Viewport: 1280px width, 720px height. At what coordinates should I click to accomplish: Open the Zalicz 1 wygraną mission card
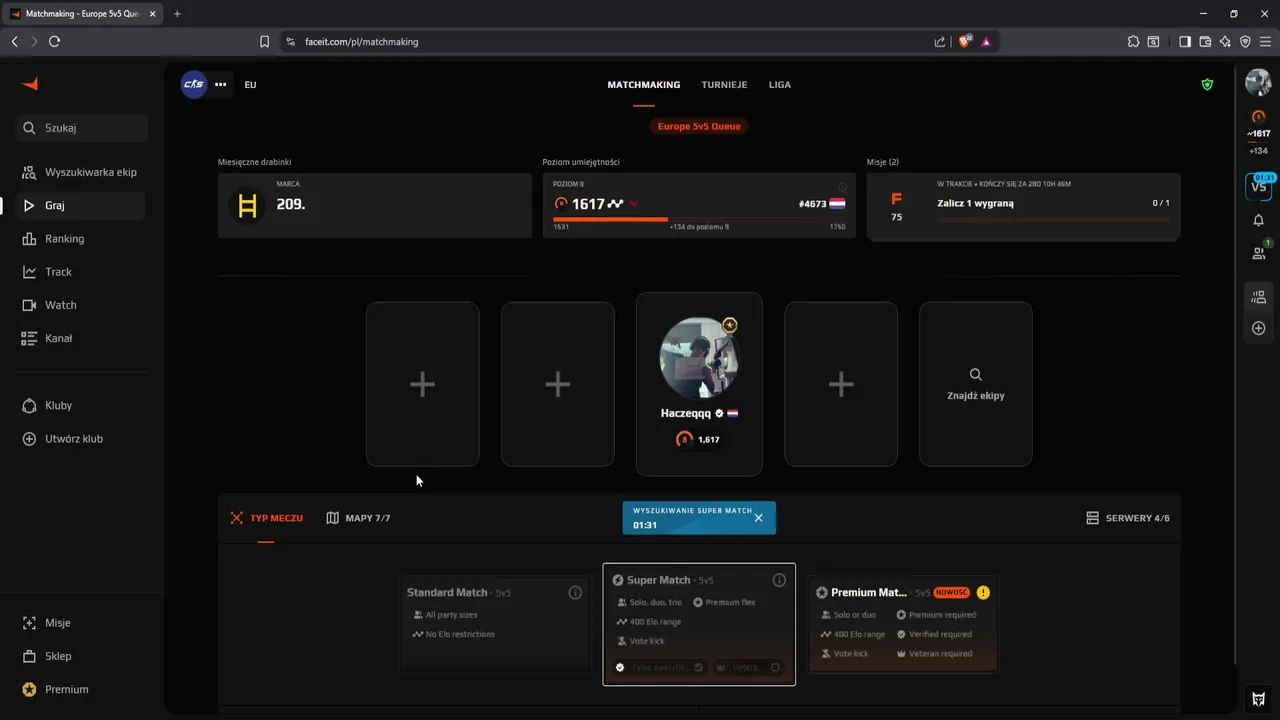pos(1024,207)
